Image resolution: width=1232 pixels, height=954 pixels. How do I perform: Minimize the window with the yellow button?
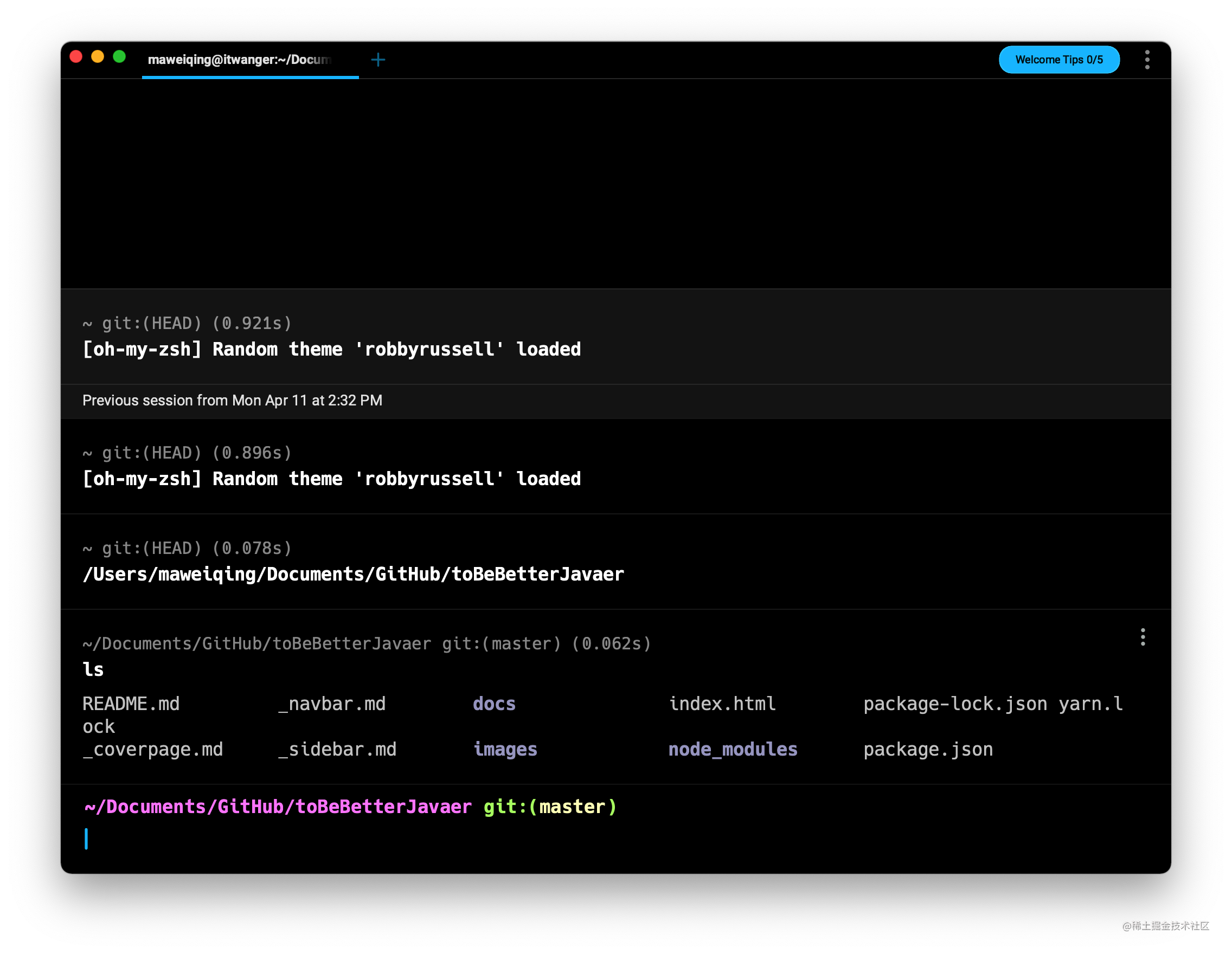click(98, 56)
